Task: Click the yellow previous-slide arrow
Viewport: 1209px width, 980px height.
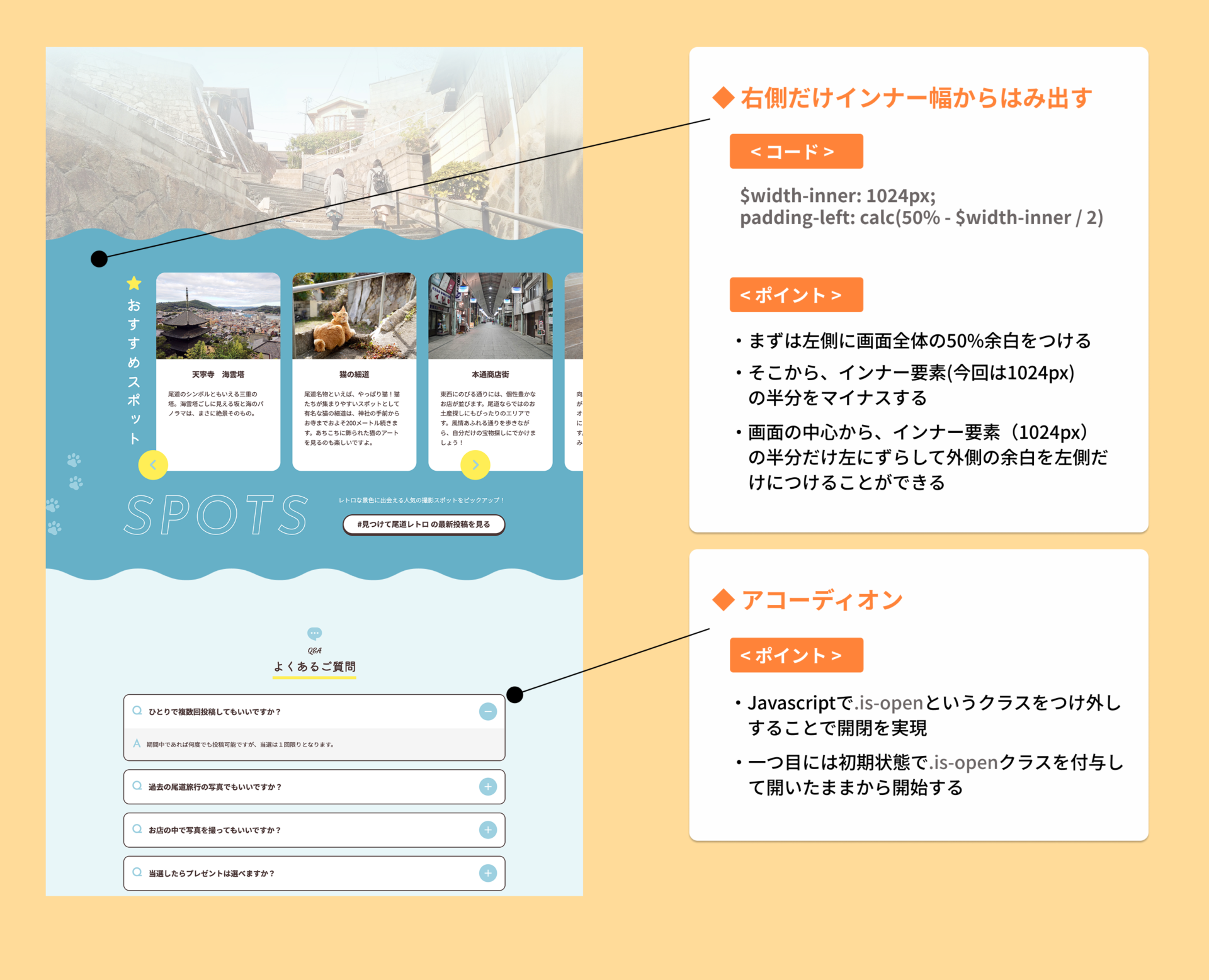Action: pos(152,465)
